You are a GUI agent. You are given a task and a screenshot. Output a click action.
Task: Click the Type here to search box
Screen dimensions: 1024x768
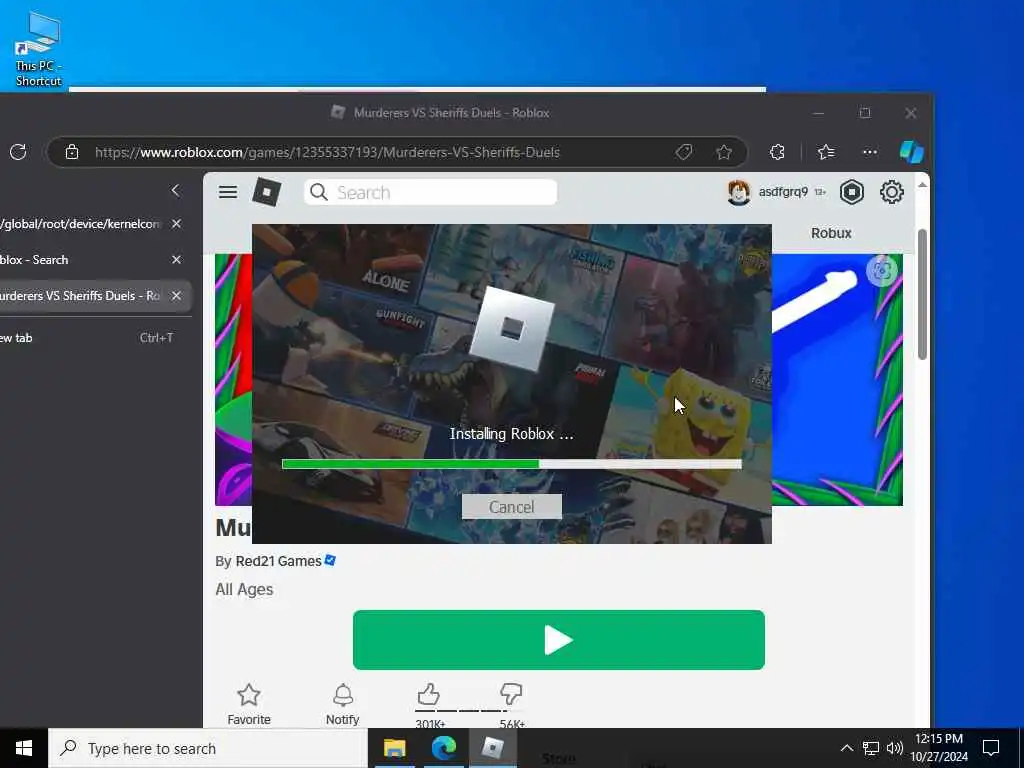click(x=208, y=748)
